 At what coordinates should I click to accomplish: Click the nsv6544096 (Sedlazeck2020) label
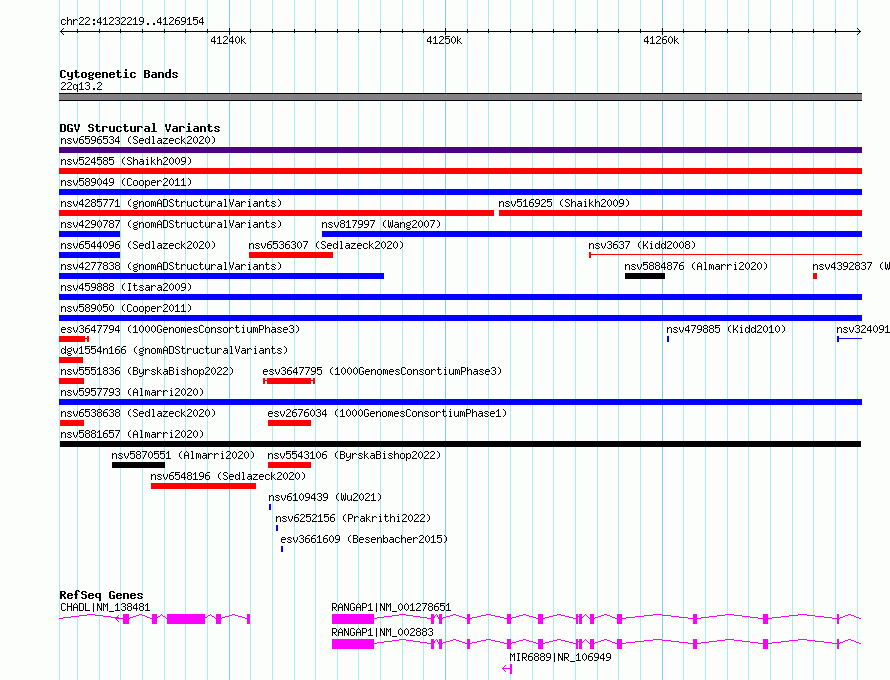138,245
